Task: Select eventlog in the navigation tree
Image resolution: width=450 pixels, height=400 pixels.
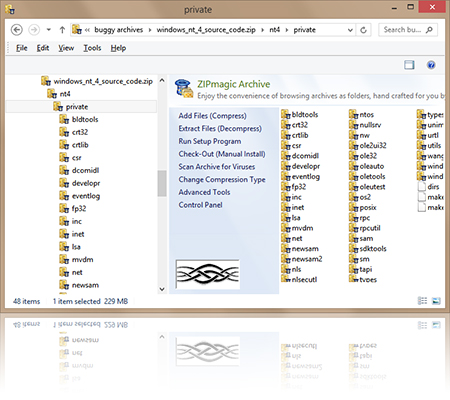Action: 80,196
